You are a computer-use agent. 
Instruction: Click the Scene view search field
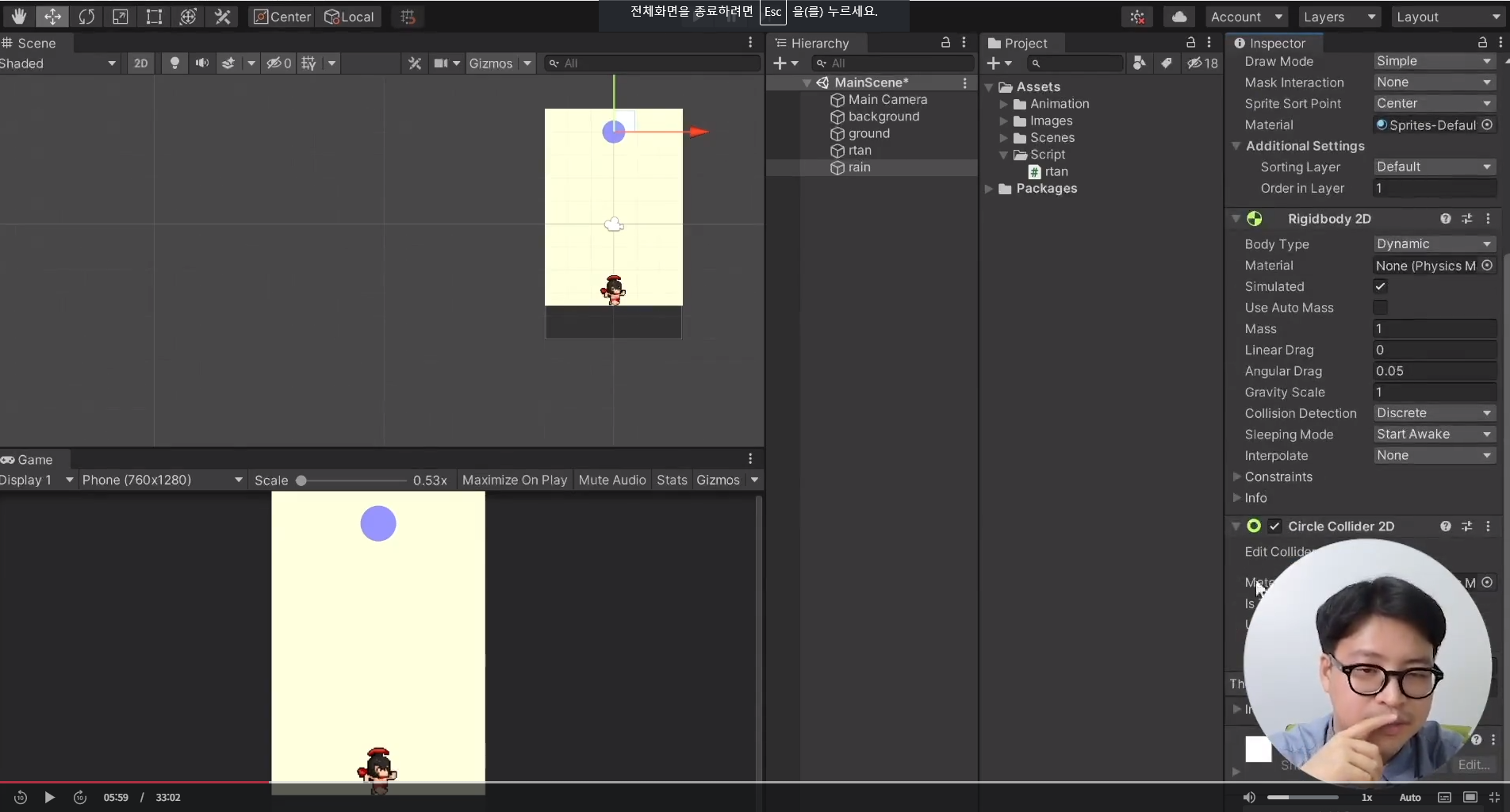[x=652, y=63]
